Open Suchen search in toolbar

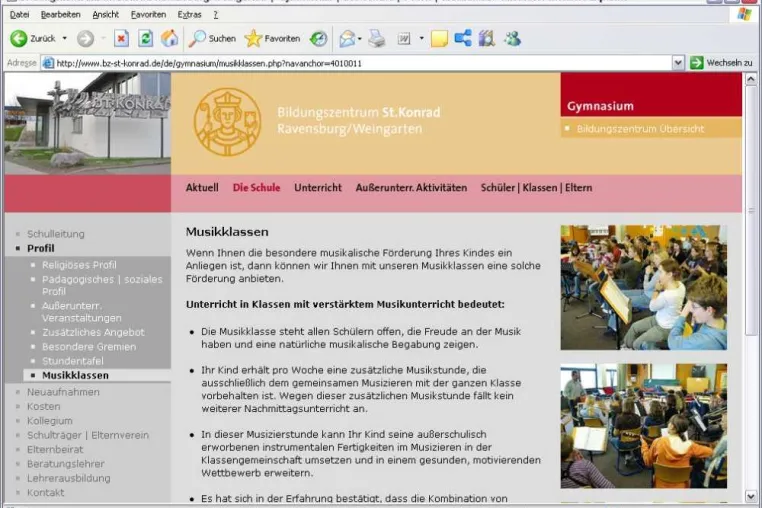tap(212, 38)
